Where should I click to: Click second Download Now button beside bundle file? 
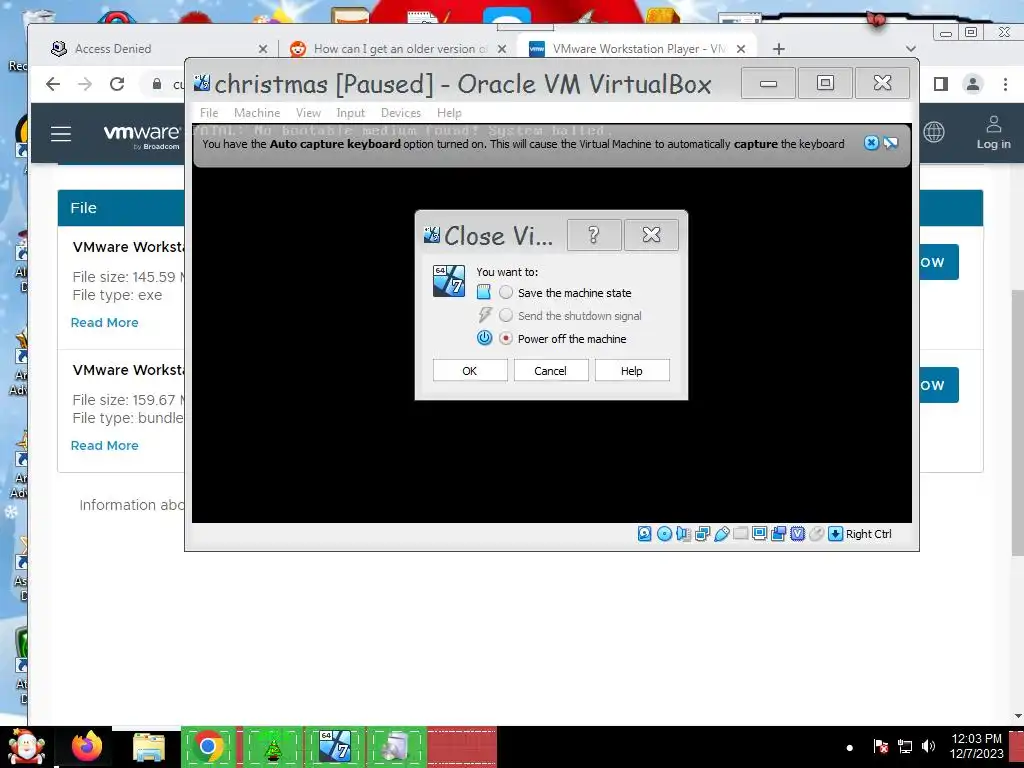(938, 385)
